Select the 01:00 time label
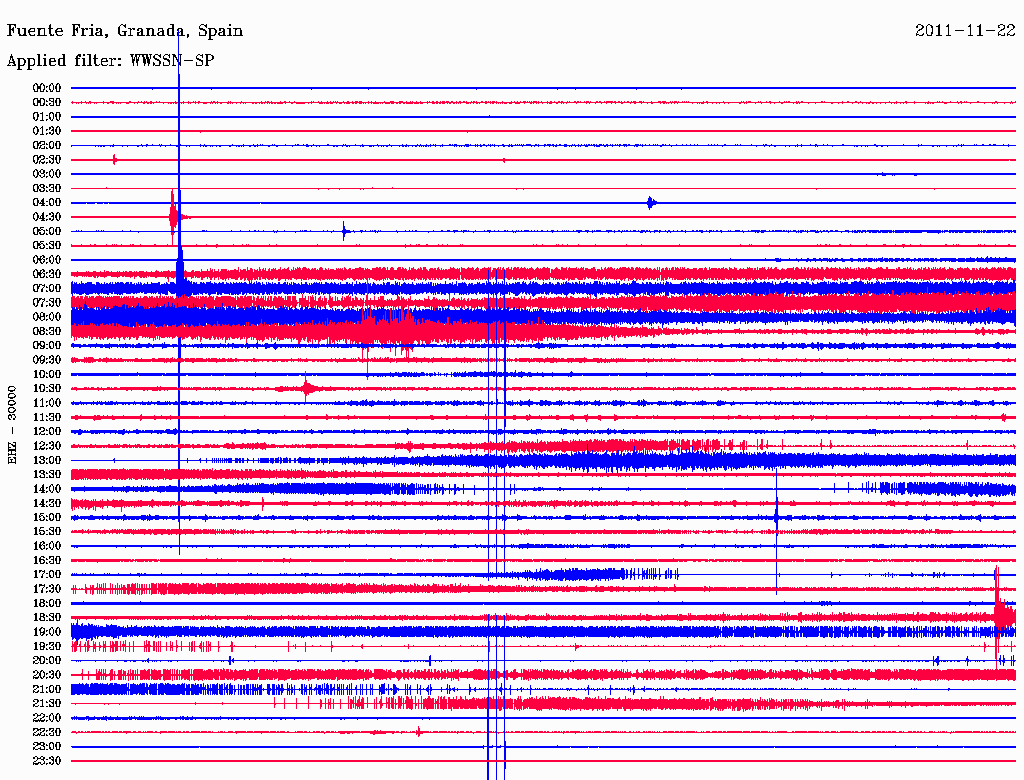This screenshot has width=1024, height=780. (47, 116)
